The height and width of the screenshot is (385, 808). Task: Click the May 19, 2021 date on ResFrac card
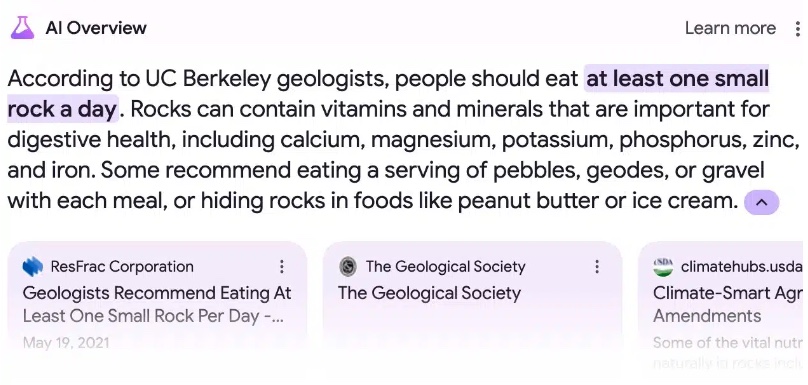click(66, 343)
